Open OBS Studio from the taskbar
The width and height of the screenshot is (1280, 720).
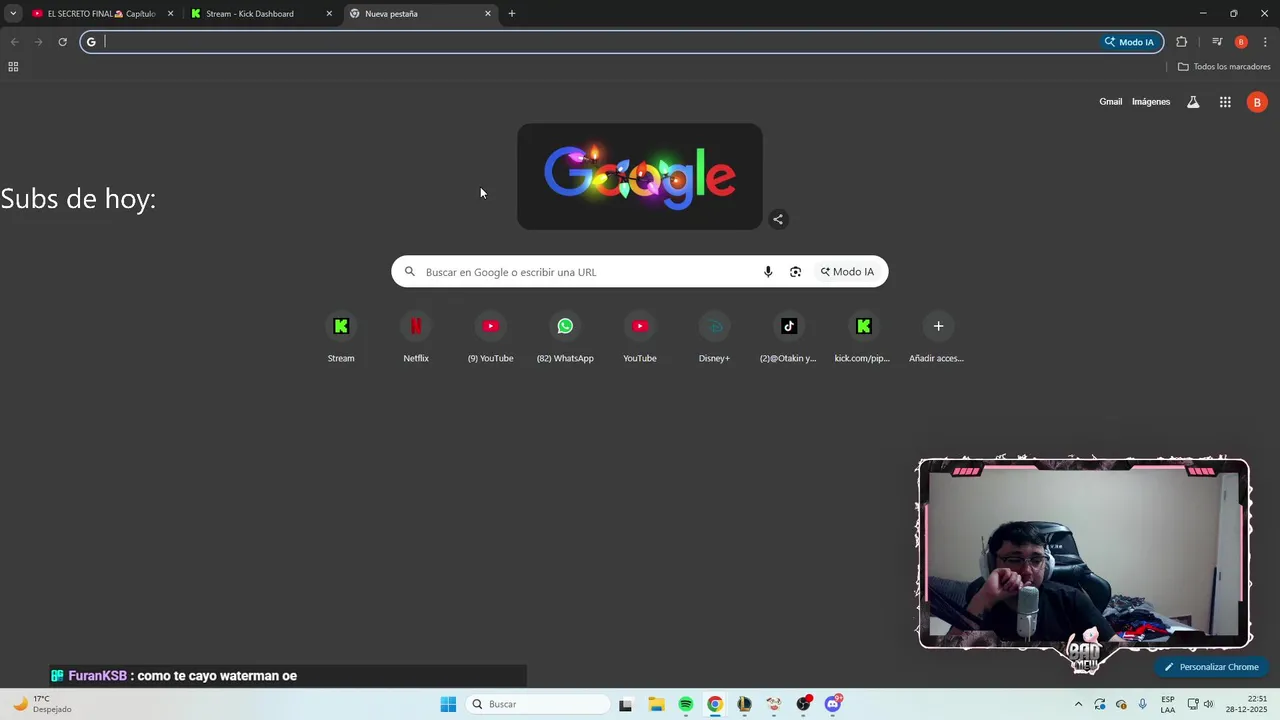(803, 704)
